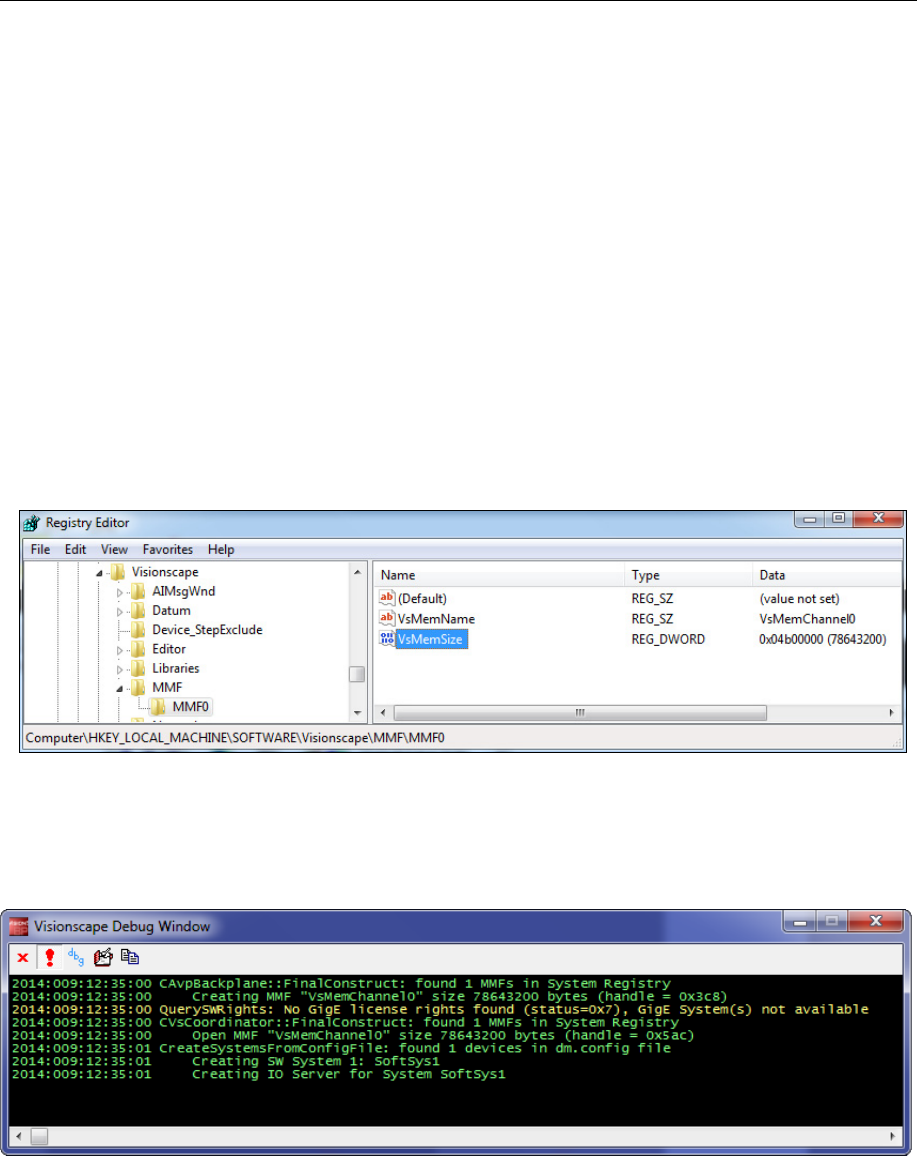Open the Help menu in Registry Editor
This screenshot has height=1156, width=917.
[220, 549]
